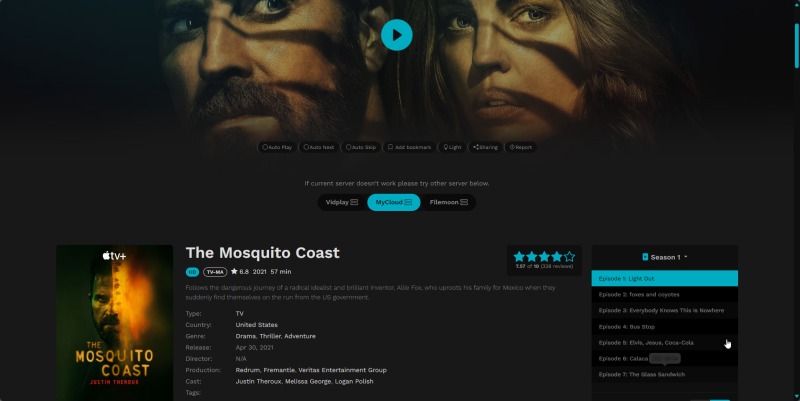
Task: Open the Sharing options
Action: pos(485,147)
